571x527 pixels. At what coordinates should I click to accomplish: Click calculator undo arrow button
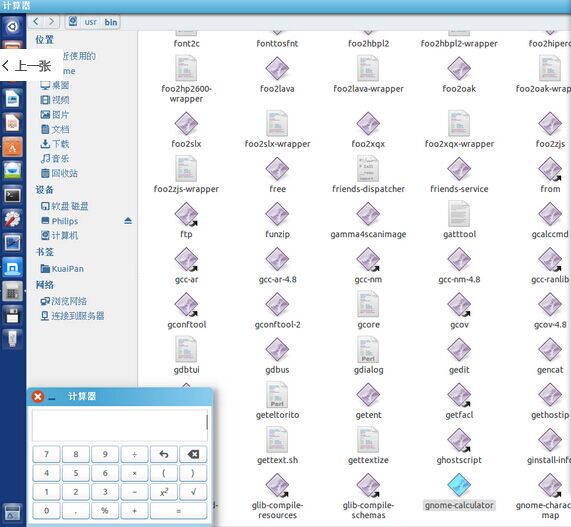point(164,454)
